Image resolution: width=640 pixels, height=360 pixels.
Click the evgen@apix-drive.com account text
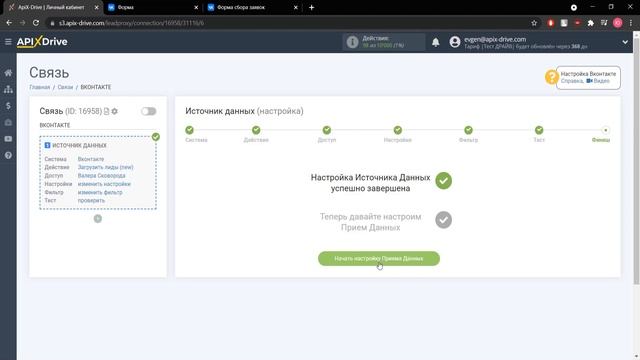[x=495, y=39]
